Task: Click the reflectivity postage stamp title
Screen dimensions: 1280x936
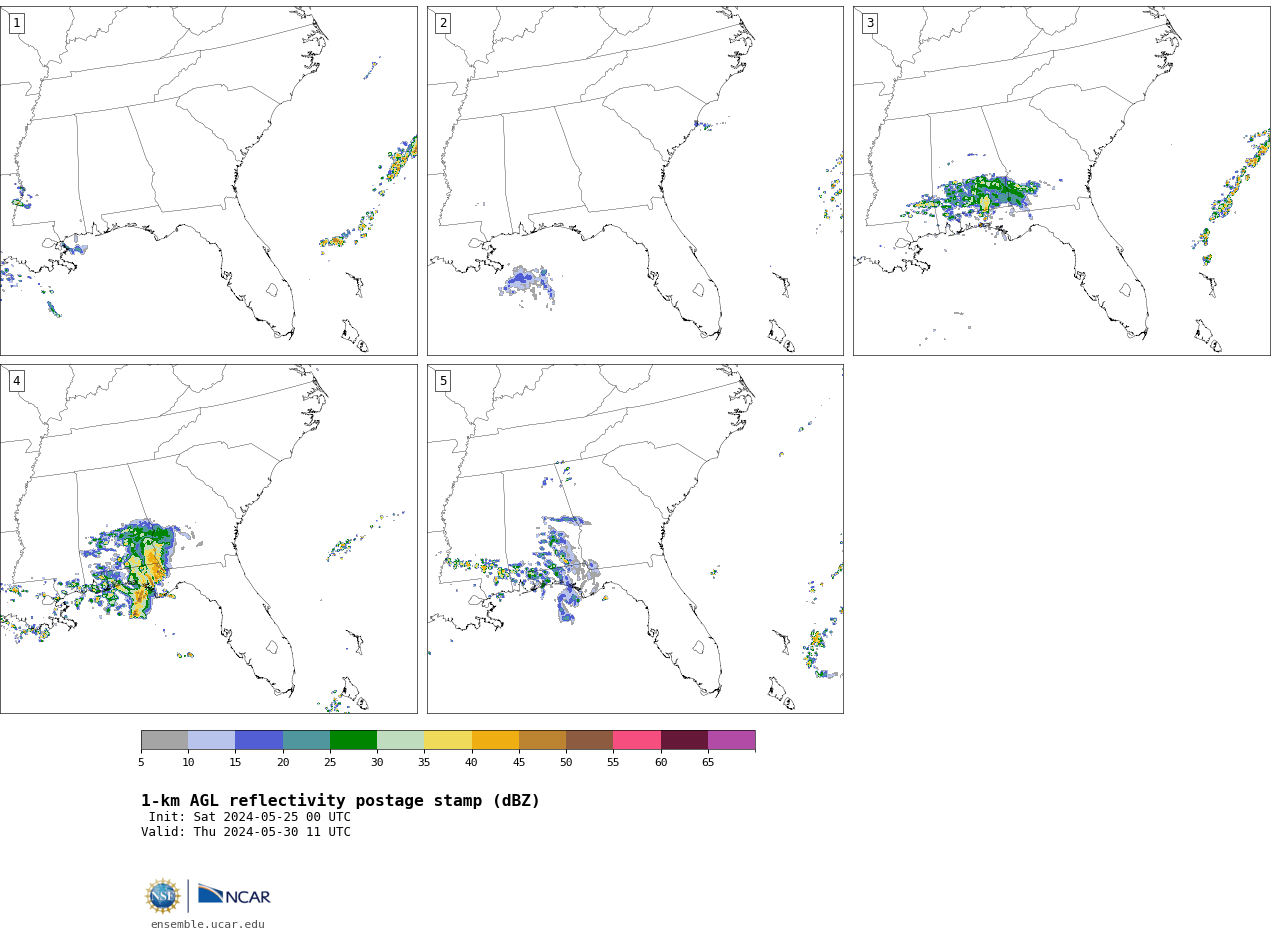Action: (340, 801)
